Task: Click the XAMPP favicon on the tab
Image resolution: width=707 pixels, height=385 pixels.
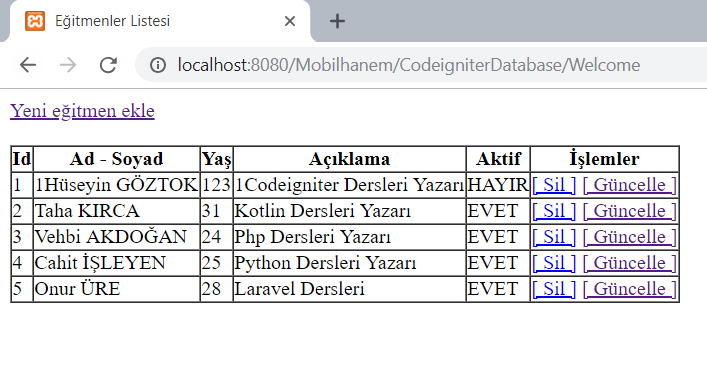Action: pos(35,21)
